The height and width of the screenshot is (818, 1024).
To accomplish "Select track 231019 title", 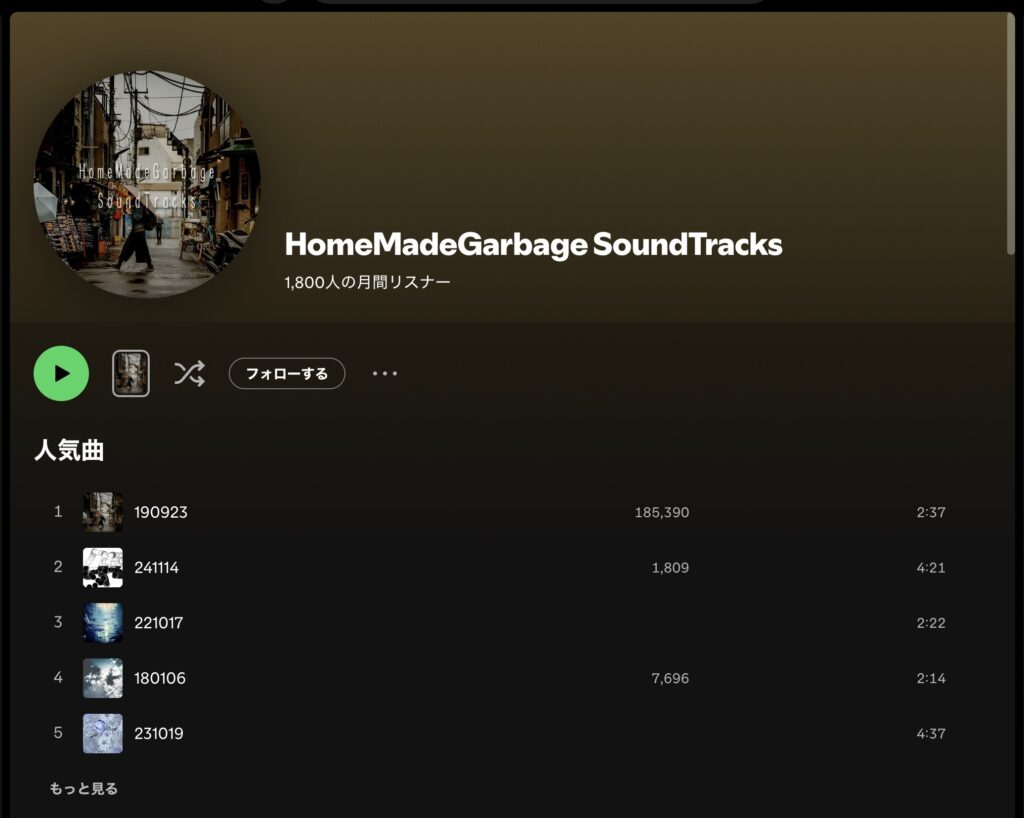I will coord(159,734).
